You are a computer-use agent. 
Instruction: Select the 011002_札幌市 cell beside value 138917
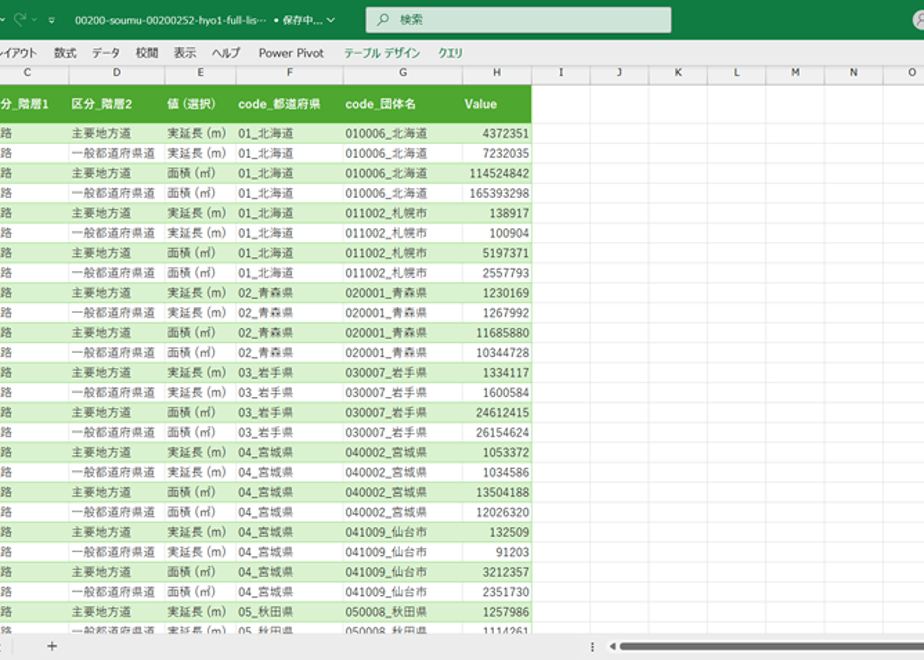pos(402,213)
